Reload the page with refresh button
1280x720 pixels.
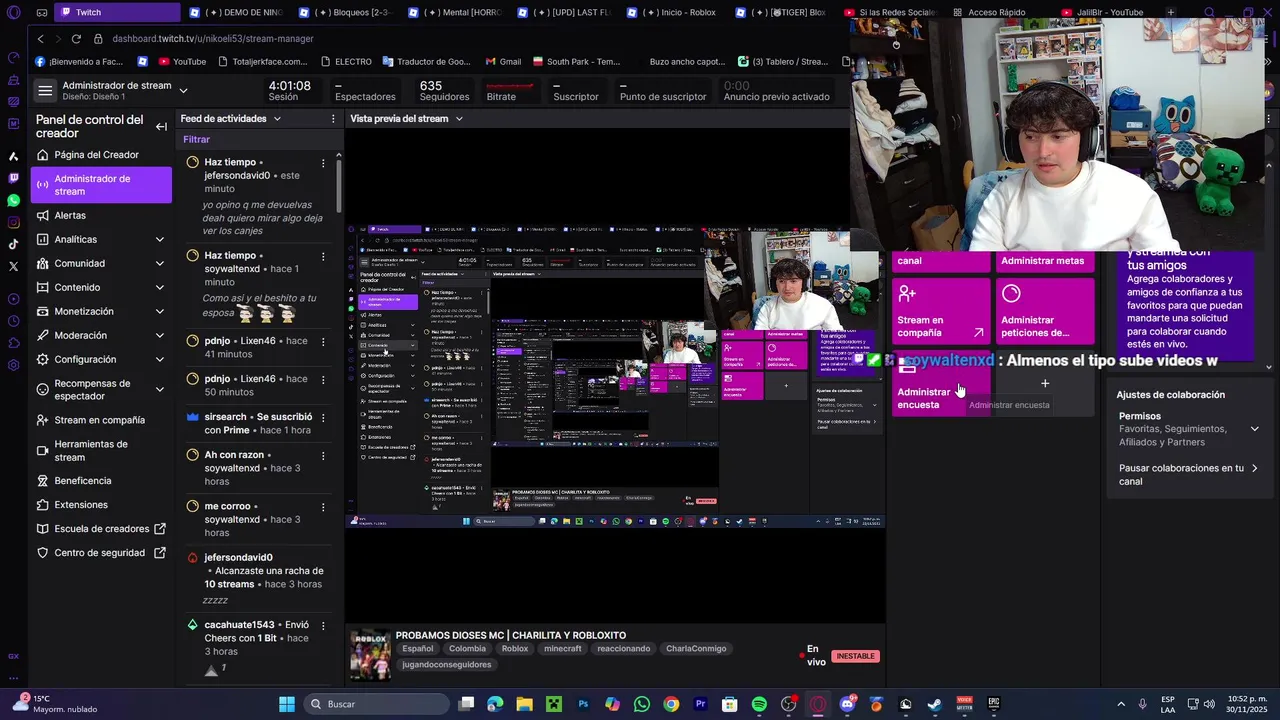[x=76, y=38]
